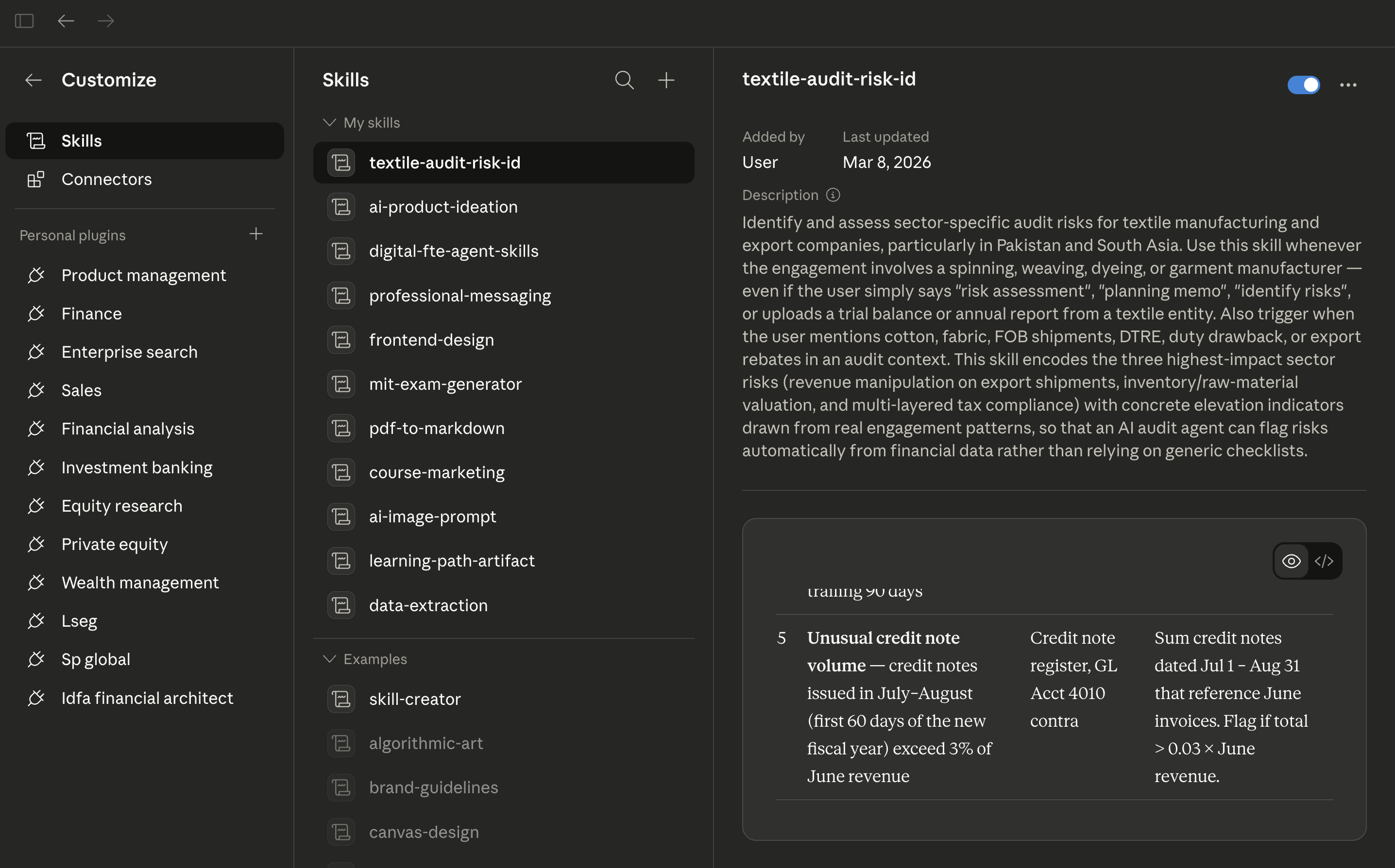This screenshot has height=868, width=1395.
Task: Create a new skill with the plus icon
Action: tap(666, 81)
